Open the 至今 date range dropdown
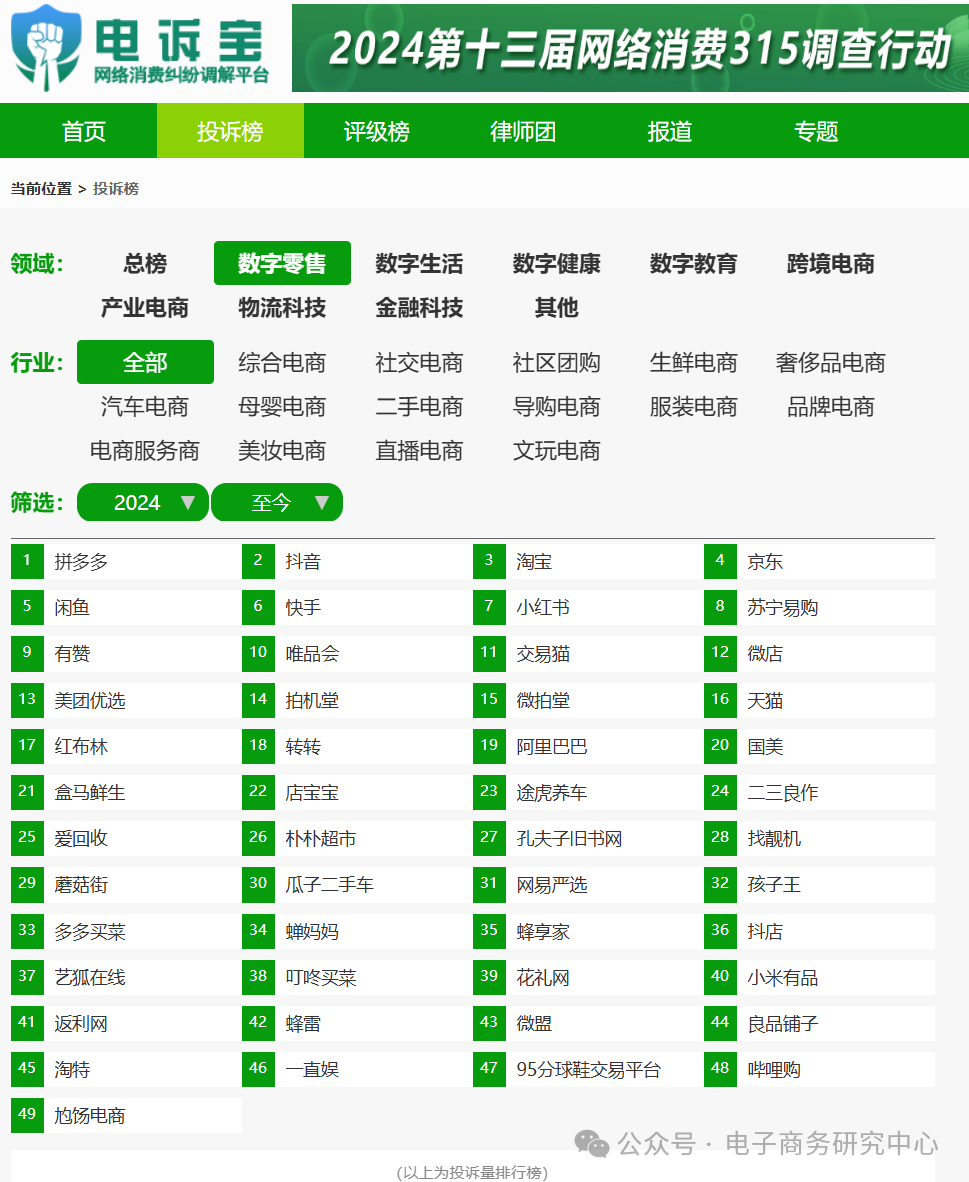This screenshot has height=1182, width=969. coord(277,502)
